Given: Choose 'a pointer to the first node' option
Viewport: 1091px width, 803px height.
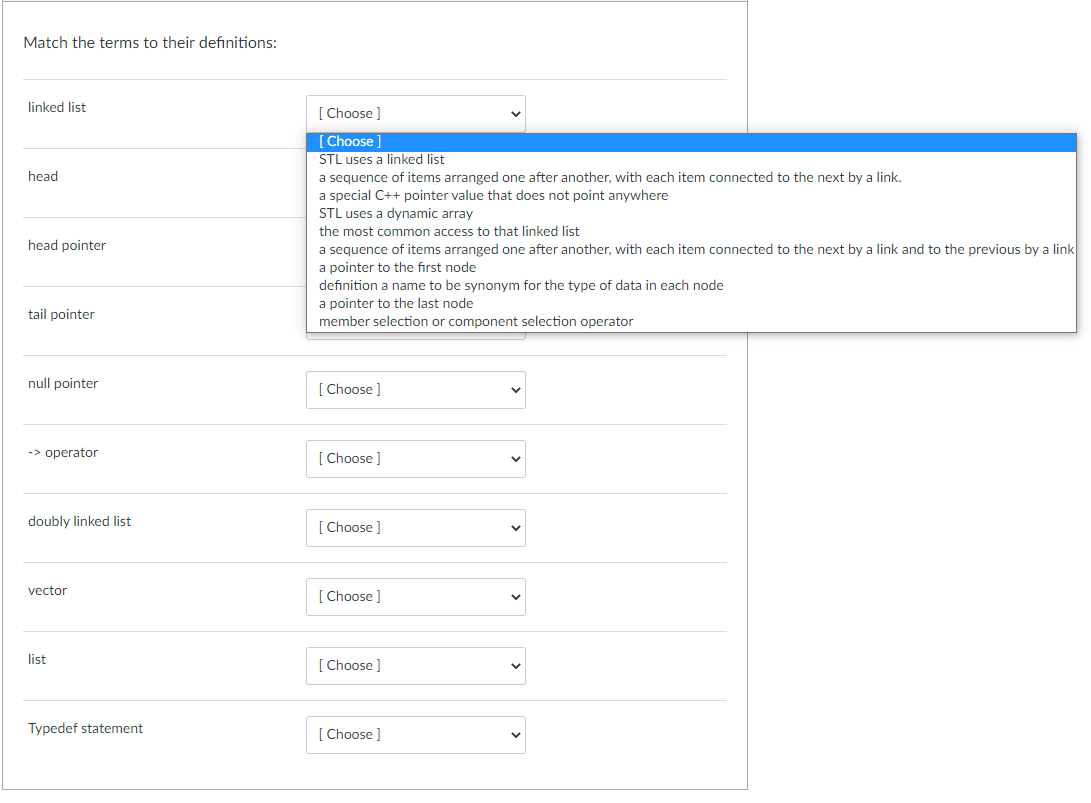Looking at the screenshot, I should pos(691,267).
